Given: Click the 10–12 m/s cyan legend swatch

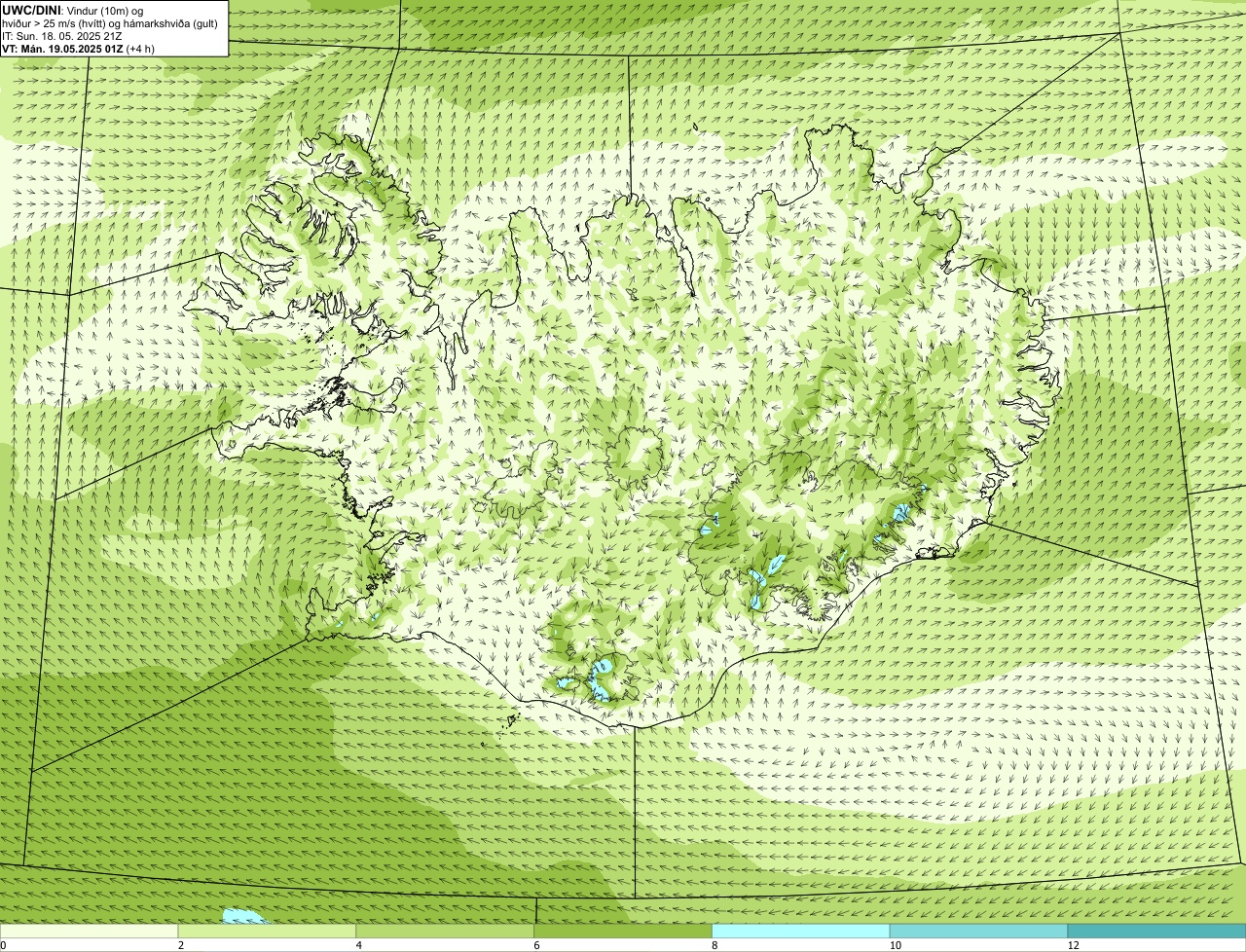Looking at the screenshot, I should click(979, 931).
